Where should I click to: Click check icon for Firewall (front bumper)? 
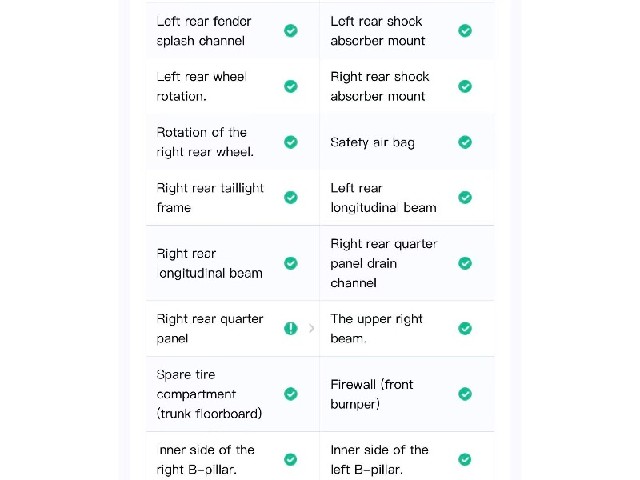(x=465, y=394)
